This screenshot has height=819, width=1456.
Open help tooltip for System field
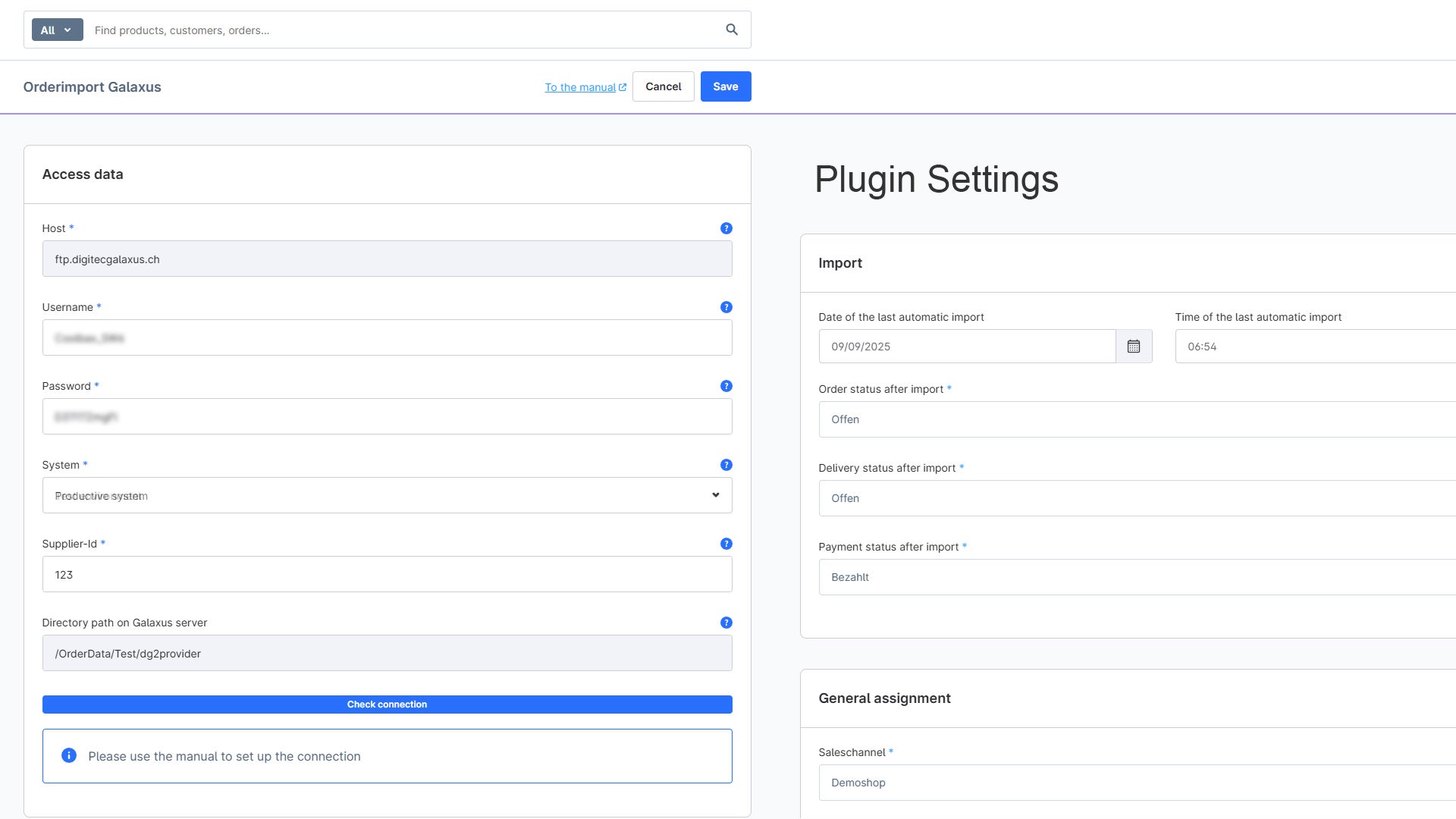726,465
